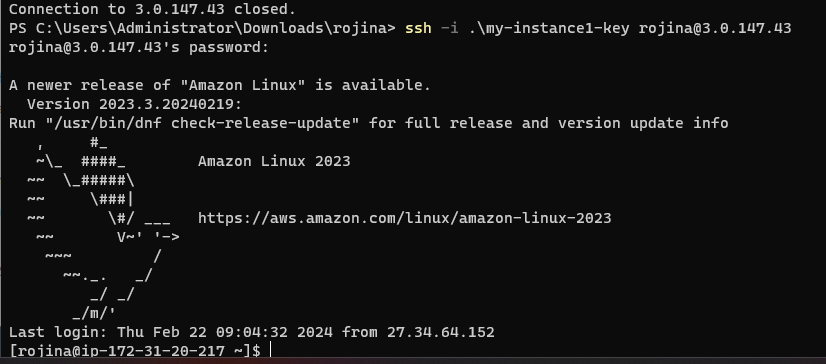Click the -i flag in the ssh command
Screen dimensions: 826x364
coord(449,28)
